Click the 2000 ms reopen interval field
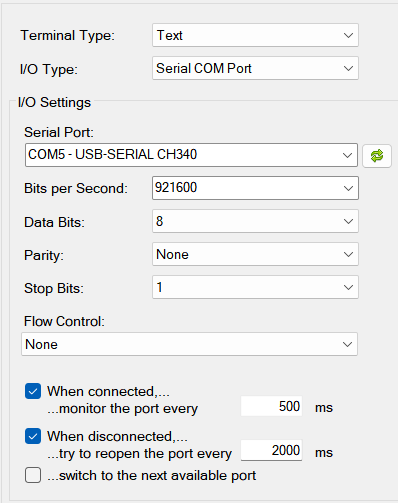Screen dimensions: 398x503 tap(271, 451)
